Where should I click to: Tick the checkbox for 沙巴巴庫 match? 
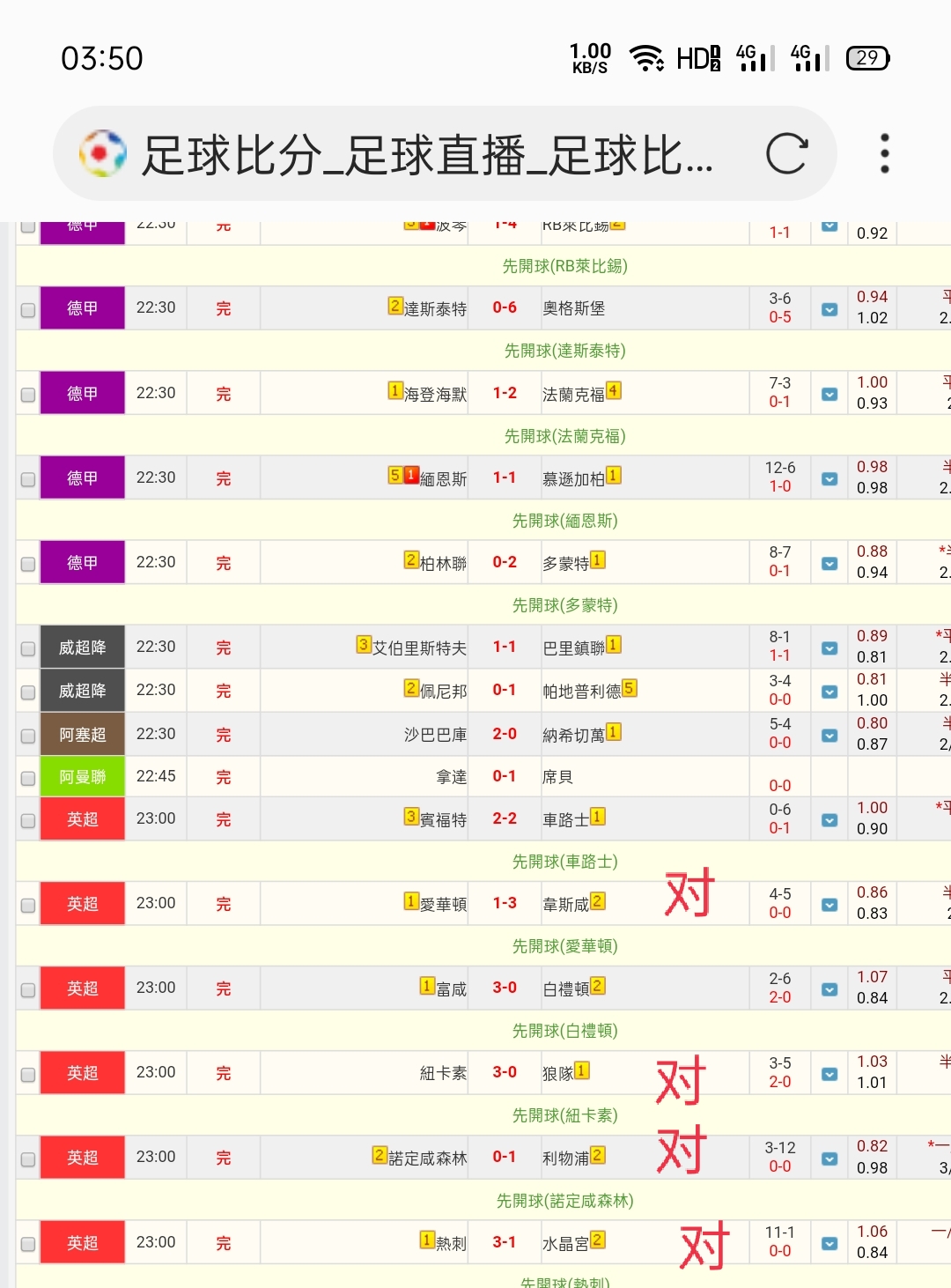click(x=28, y=736)
